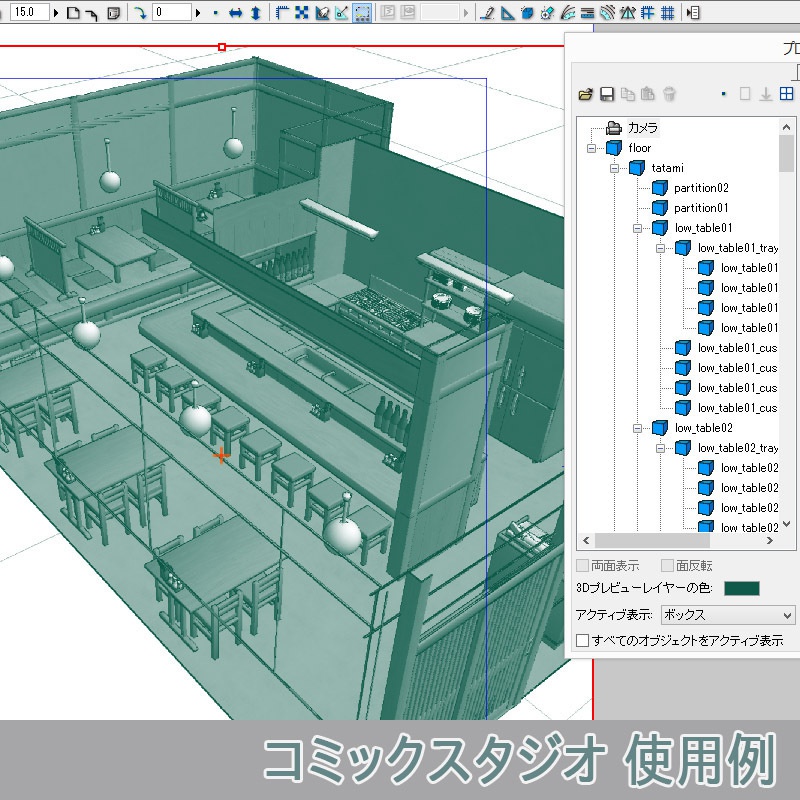
Task: Enable the 両面表示 checkbox
Action: click(581, 565)
